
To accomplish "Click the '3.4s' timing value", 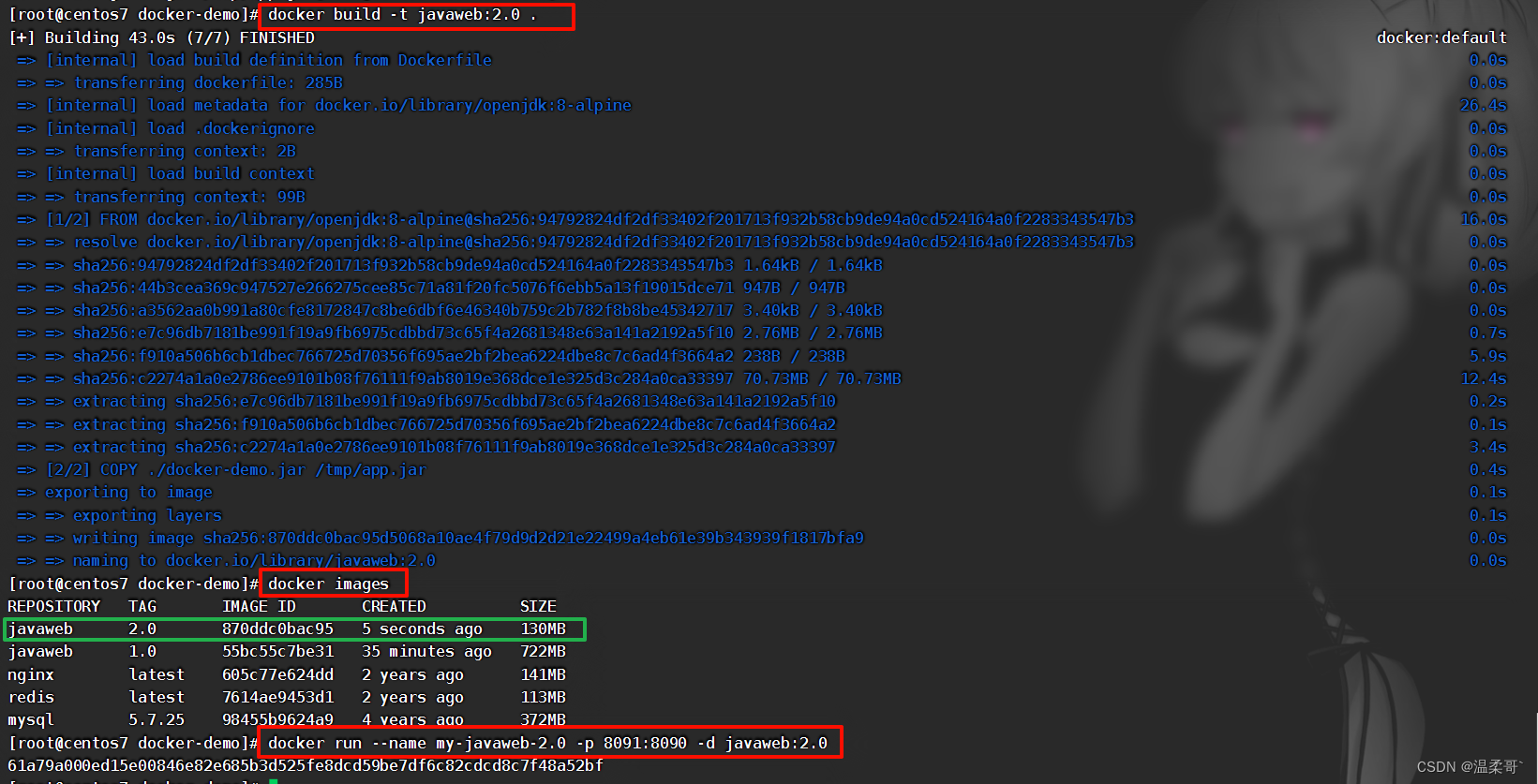I will 1488,447.
